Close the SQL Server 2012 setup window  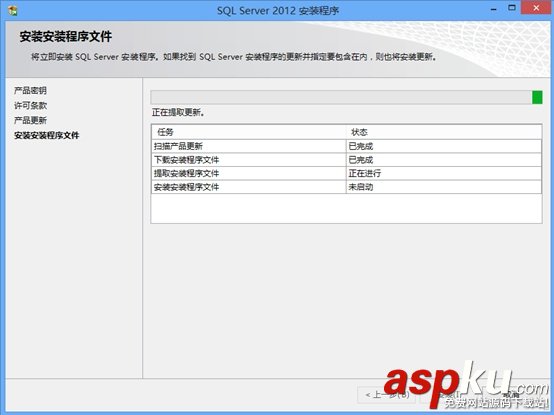click(536, 8)
